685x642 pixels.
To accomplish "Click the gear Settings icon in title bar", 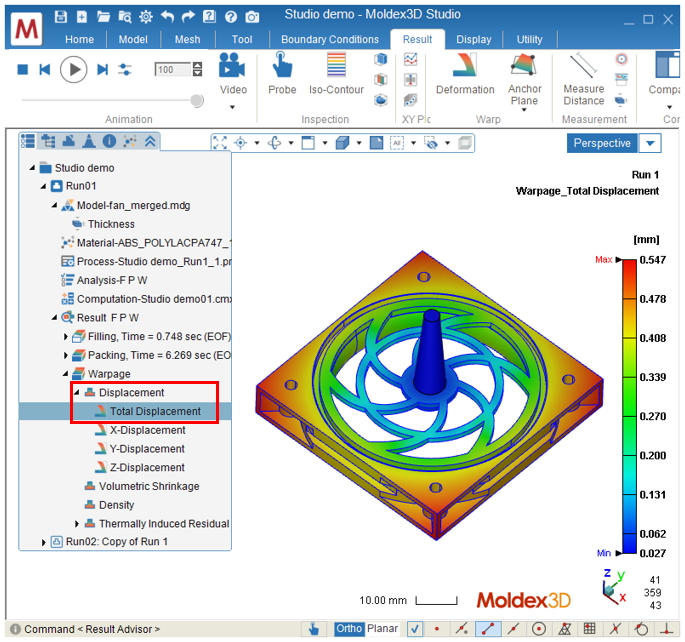I will coord(146,17).
